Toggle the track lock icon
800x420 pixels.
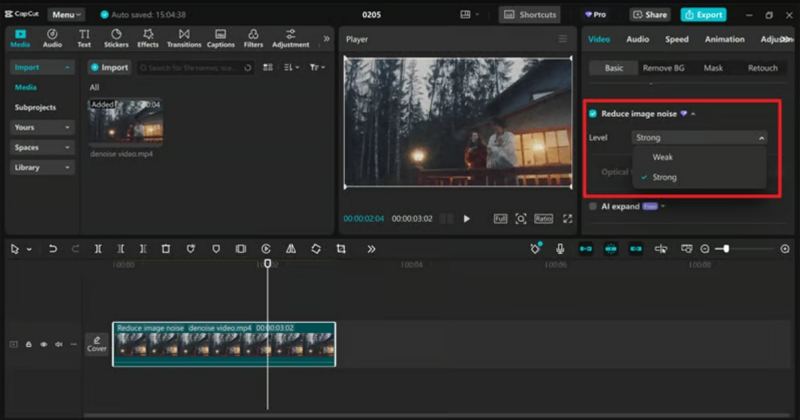(29, 344)
